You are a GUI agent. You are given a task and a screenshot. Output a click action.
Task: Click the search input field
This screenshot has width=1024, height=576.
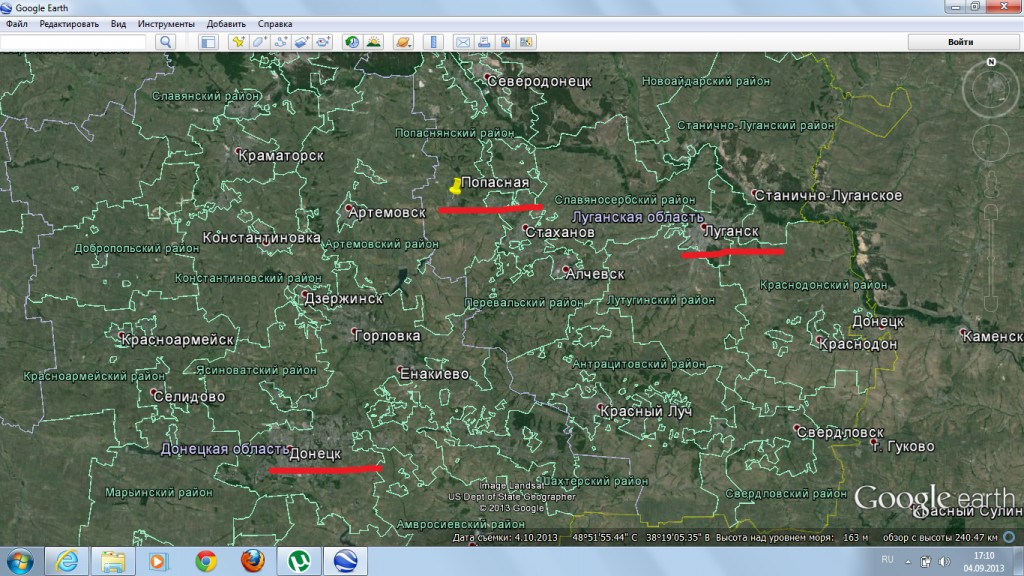pyautogui.click(x=75, y=42)
